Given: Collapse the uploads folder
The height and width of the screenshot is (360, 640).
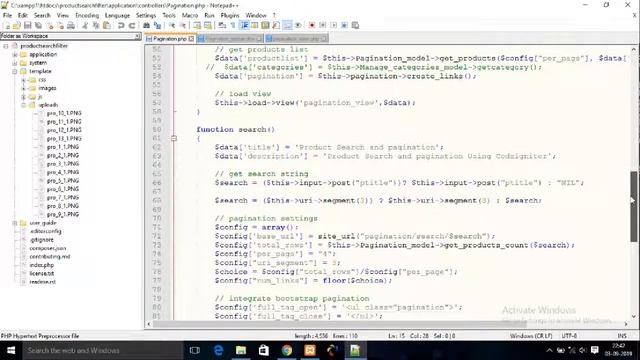Looking at the screenshot, I should pyautogui.click(x=23, y=105).
